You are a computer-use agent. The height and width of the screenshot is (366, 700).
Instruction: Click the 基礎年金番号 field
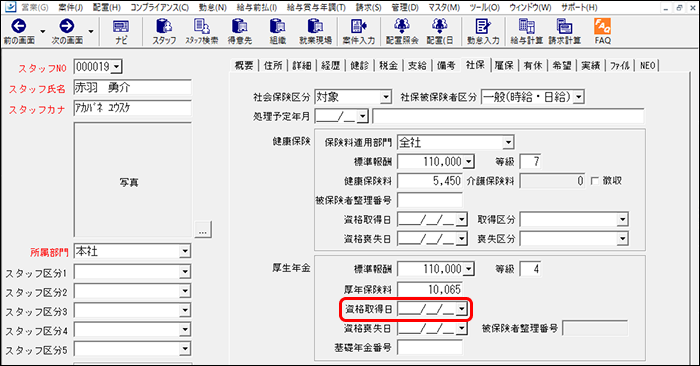429,347
